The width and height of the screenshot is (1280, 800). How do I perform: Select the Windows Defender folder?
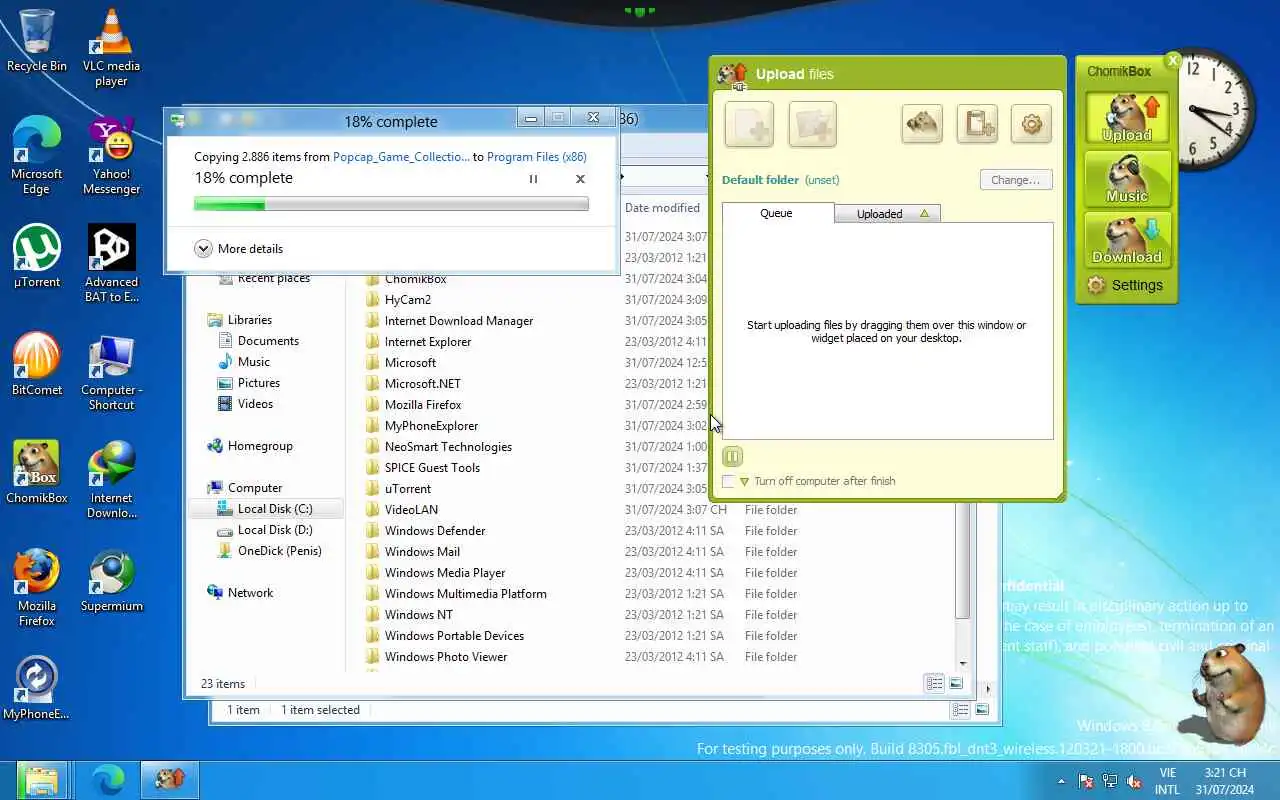tap(425, 531)
